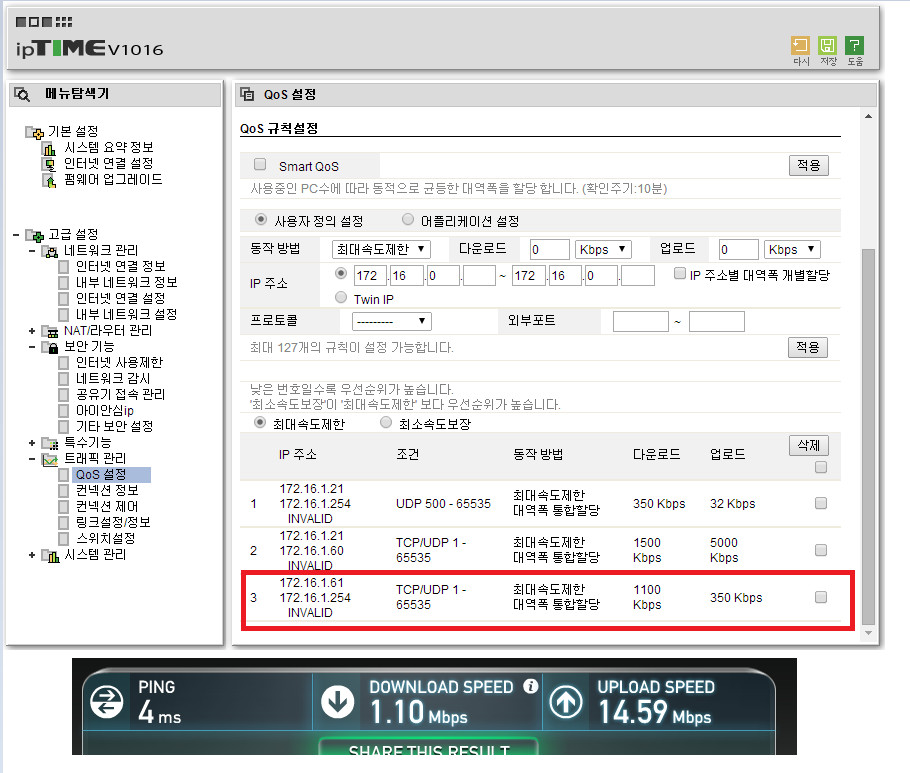The height and width of the screenshot is (773, 910).
Task: Collapse the 보안 기능 tree node
Action: point(32,347)
